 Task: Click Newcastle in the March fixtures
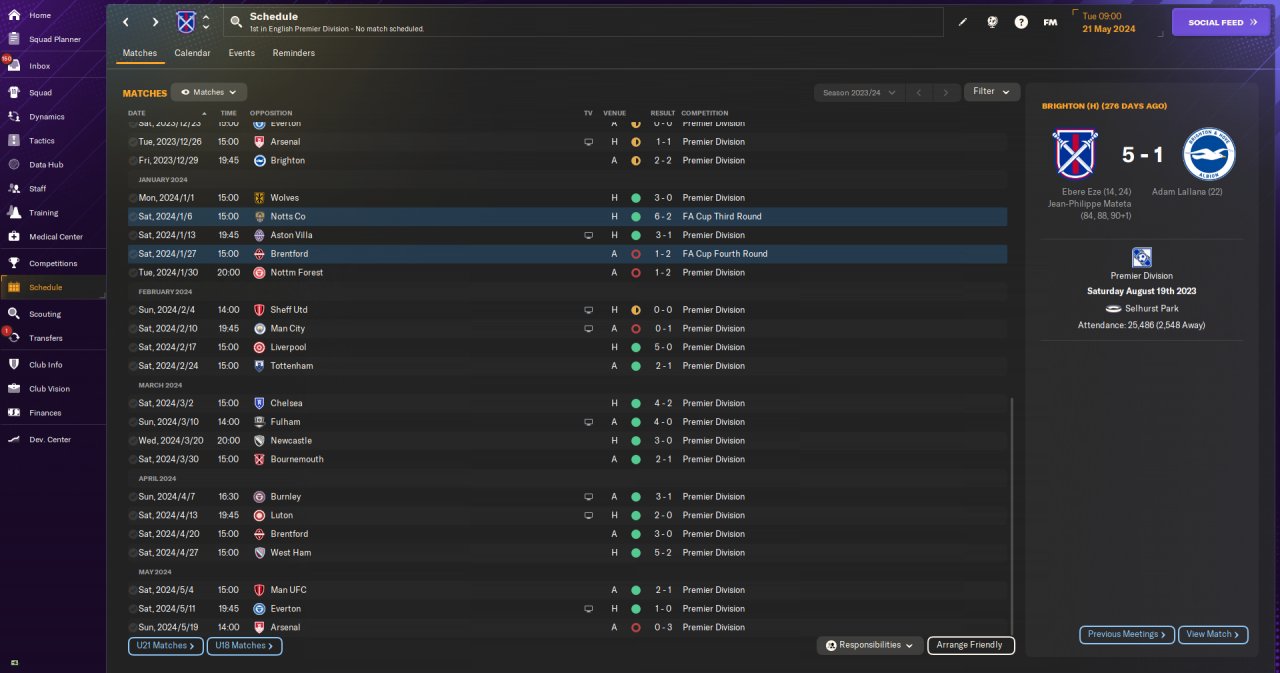click(291, 441)
